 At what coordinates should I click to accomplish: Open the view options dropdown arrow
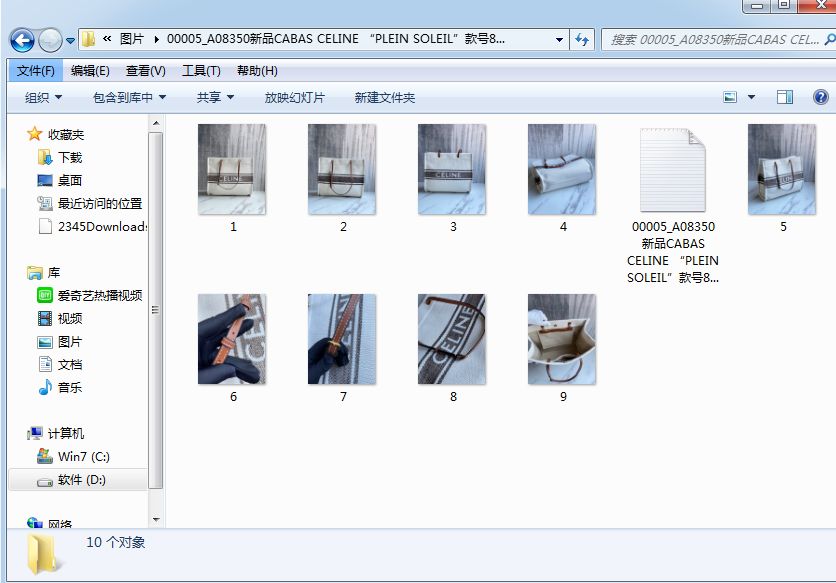coord(751,97)
